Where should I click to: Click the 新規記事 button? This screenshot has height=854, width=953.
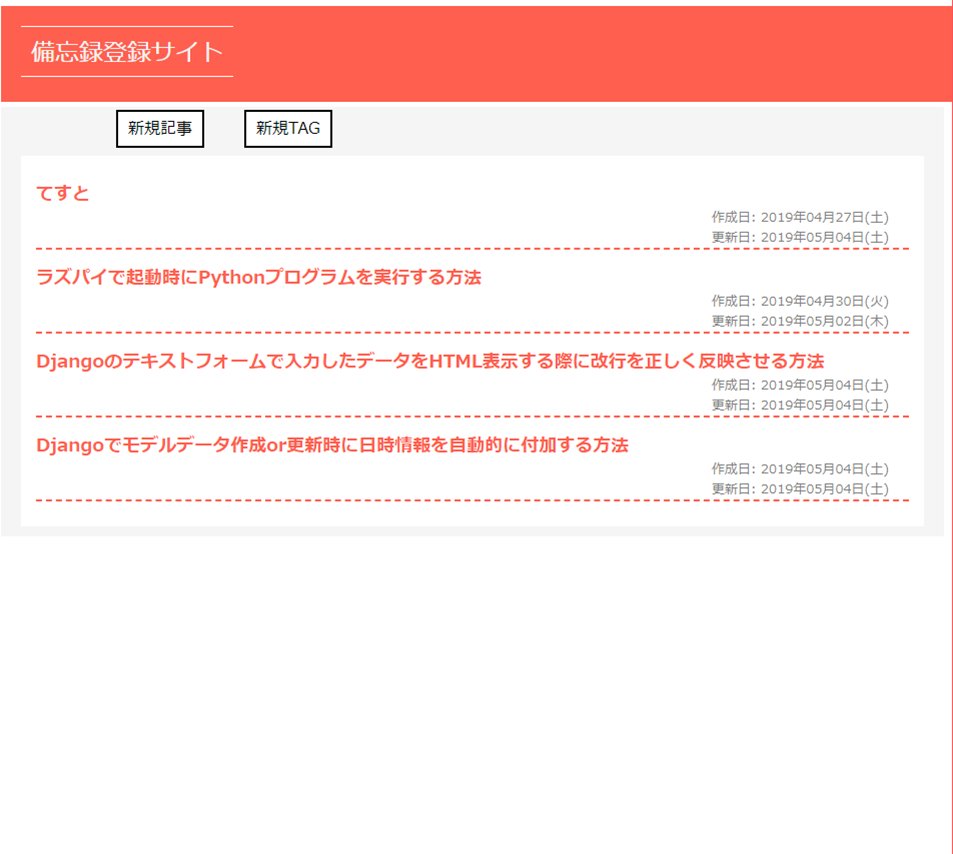[160, 128]
